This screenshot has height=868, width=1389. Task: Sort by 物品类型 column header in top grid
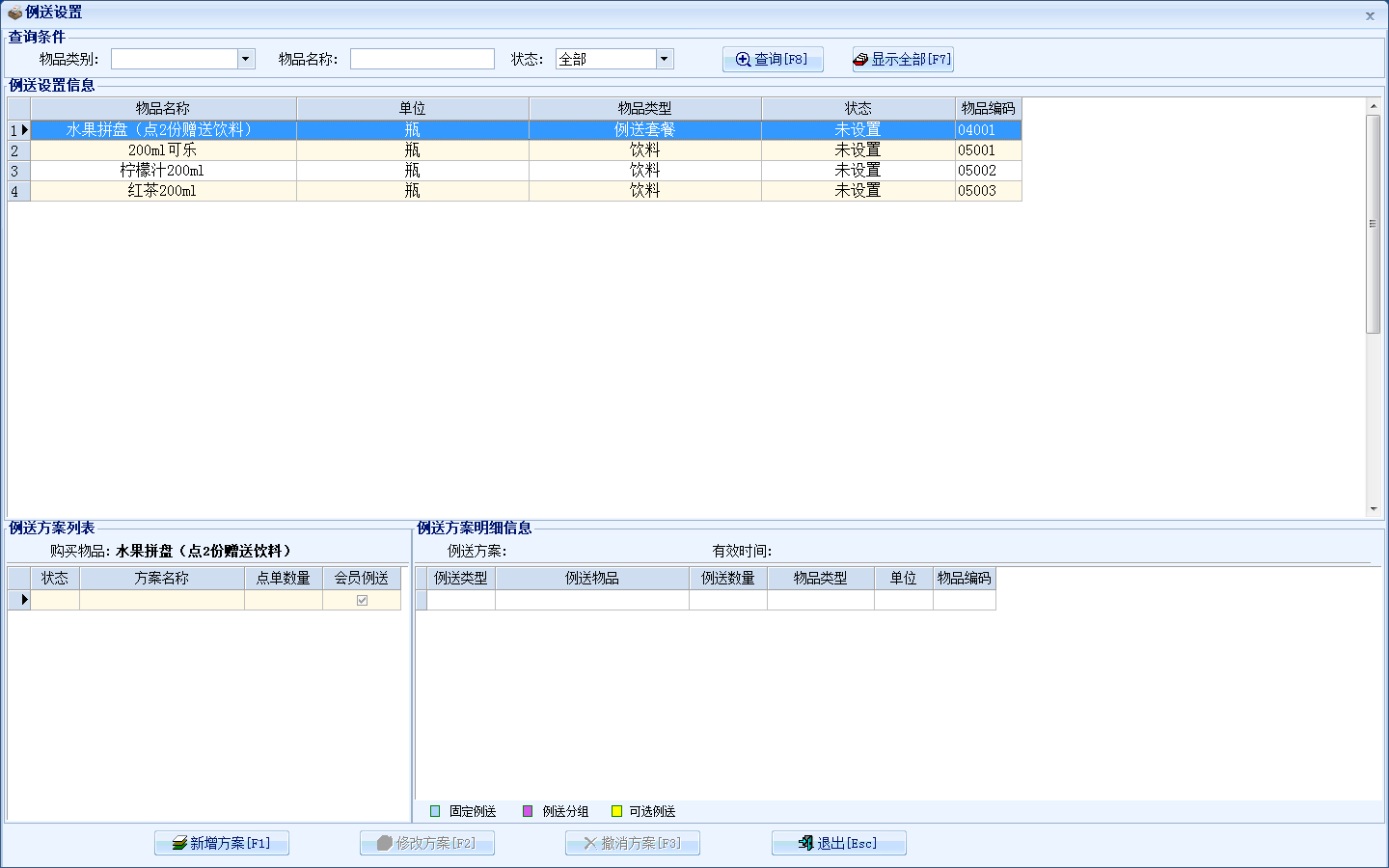click(645, 108)
